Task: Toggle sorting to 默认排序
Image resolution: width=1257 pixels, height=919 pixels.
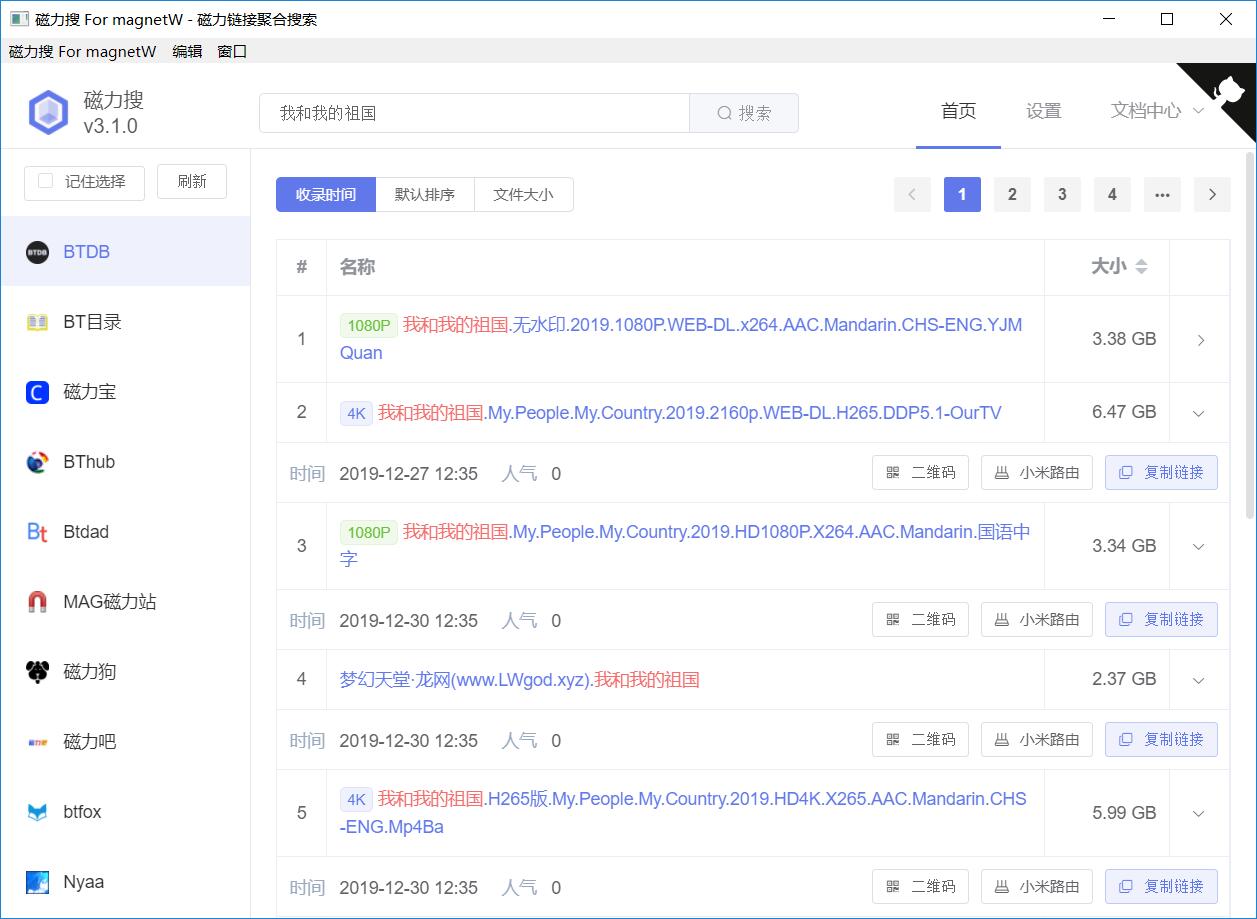Action: pos(424,194)
